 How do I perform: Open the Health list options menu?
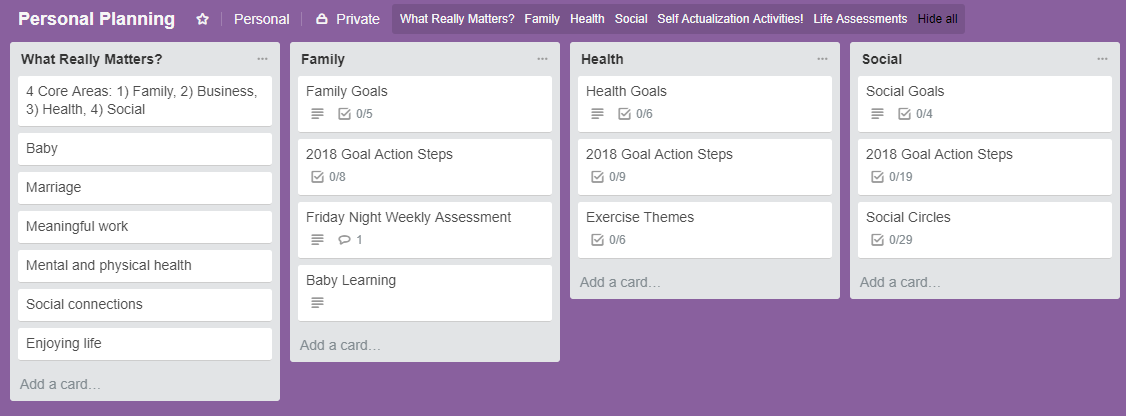(x=822, y=59)
